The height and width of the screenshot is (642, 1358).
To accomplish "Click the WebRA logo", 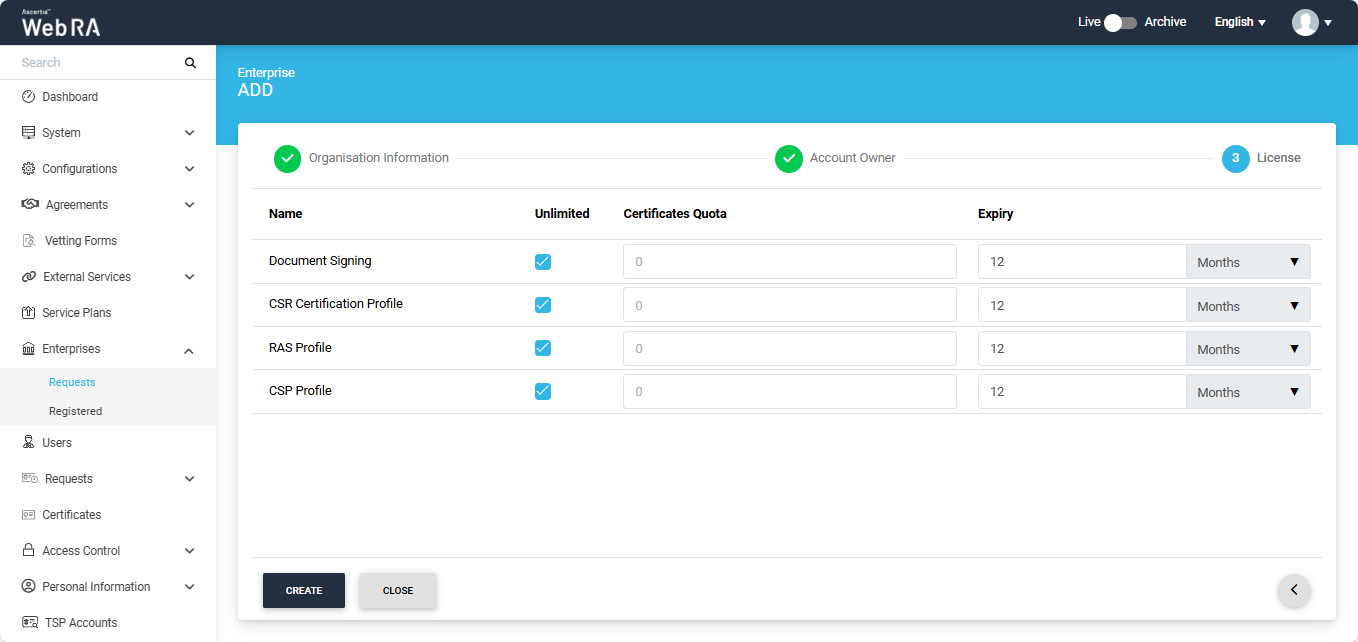I will click(x=61, y=24).
